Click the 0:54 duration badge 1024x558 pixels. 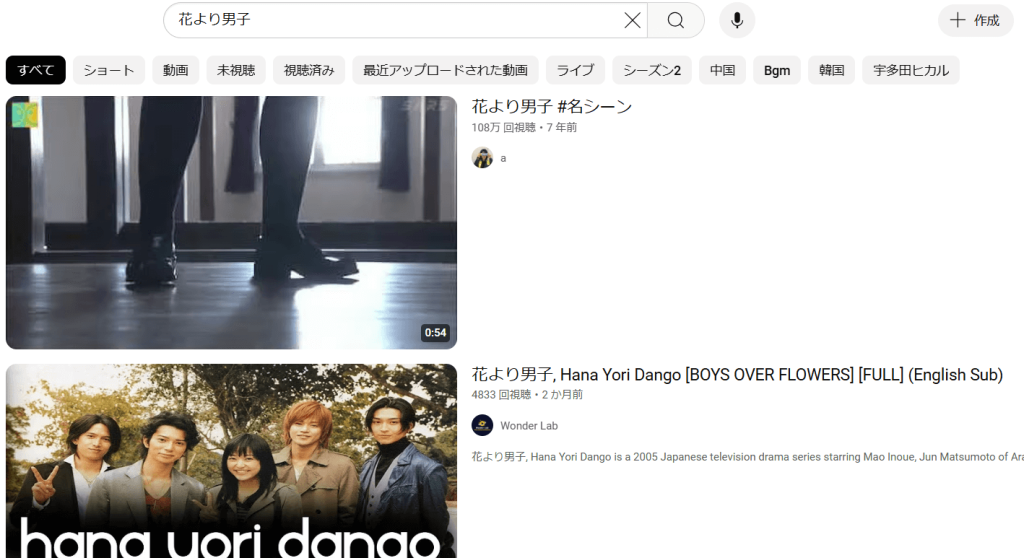click(436, 333)
